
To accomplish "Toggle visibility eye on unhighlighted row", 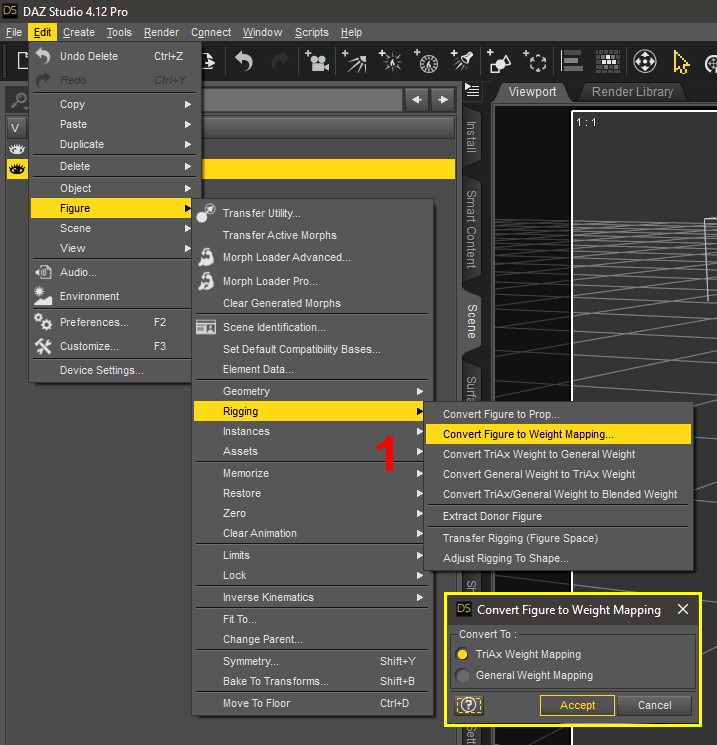I will [x=17, y=149].
